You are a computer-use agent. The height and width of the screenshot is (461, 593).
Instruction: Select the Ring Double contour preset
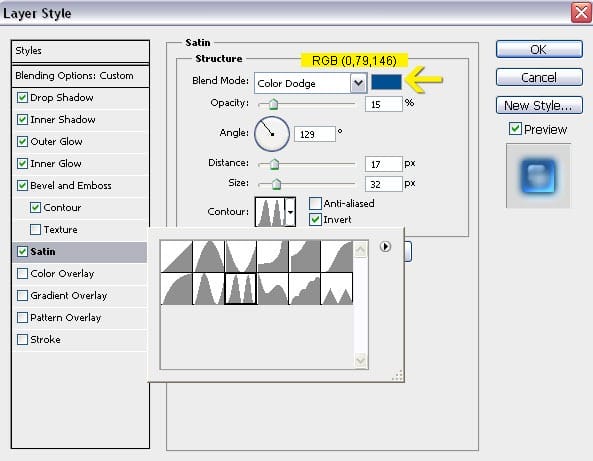pos(241,289)
